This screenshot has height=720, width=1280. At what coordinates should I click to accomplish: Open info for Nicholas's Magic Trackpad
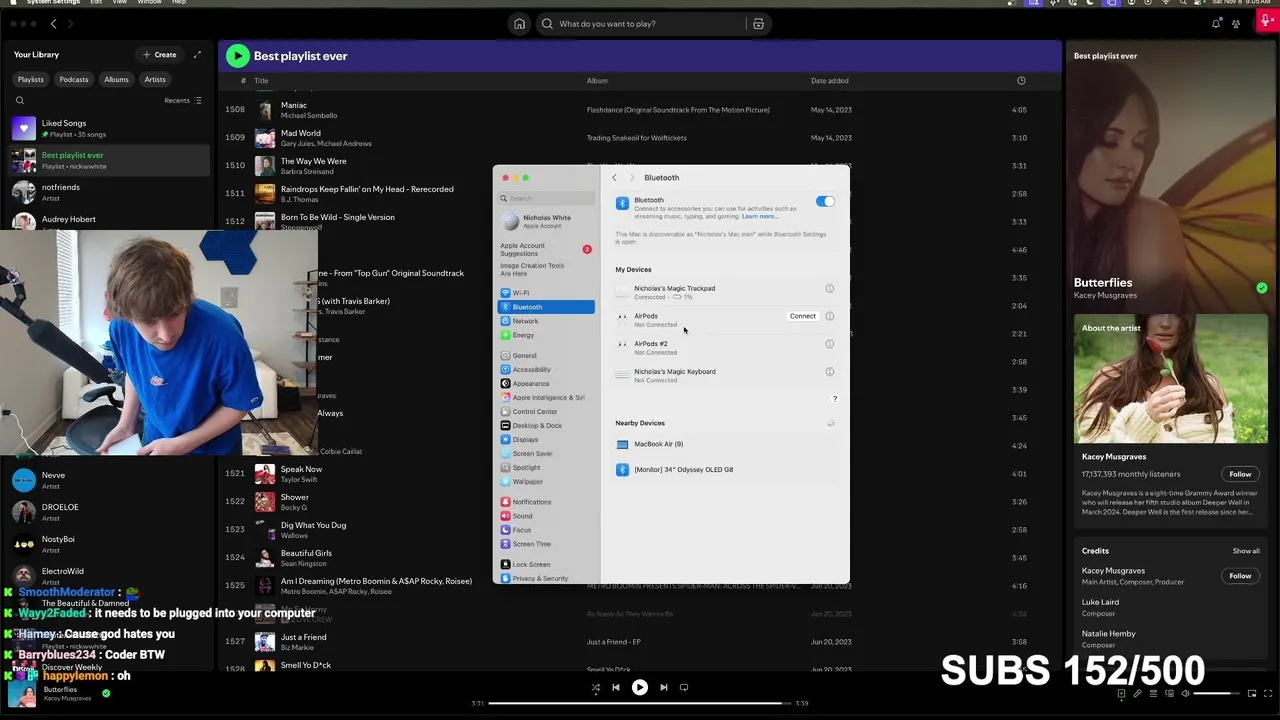(829, 289)
